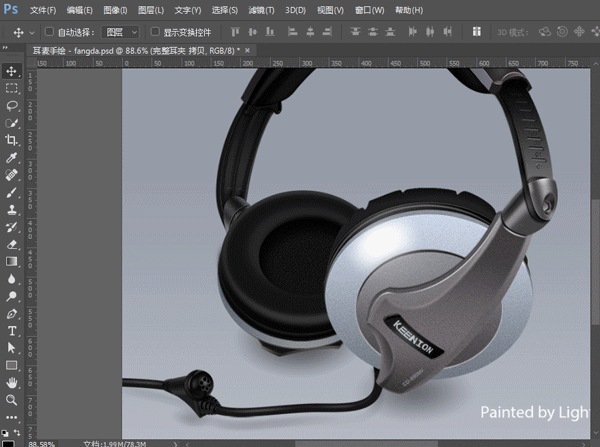Click the 3D roll mode icon
This screenshot has width=600, height=447.
tap(562, 32)
